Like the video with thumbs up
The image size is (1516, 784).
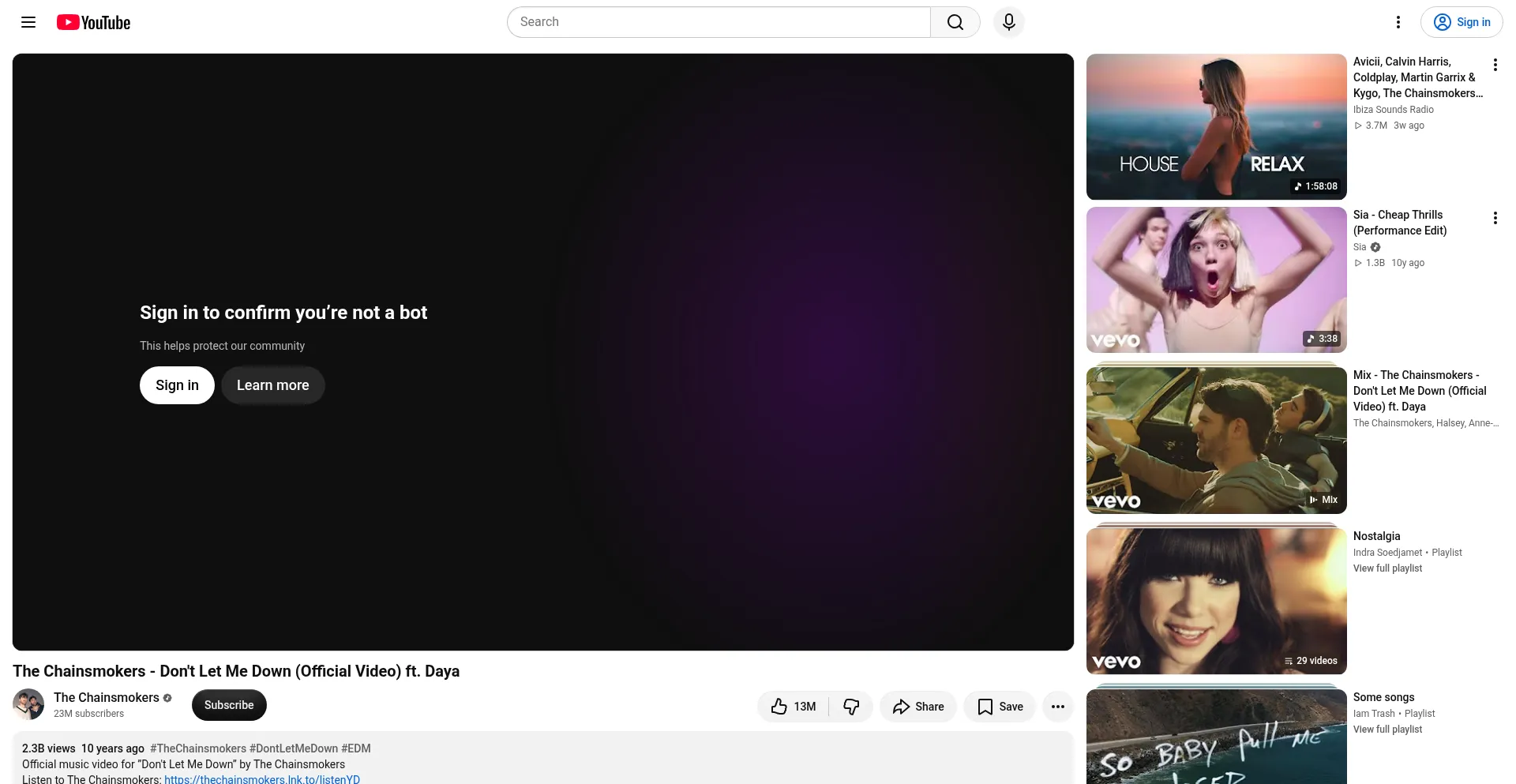coord(794,707)
